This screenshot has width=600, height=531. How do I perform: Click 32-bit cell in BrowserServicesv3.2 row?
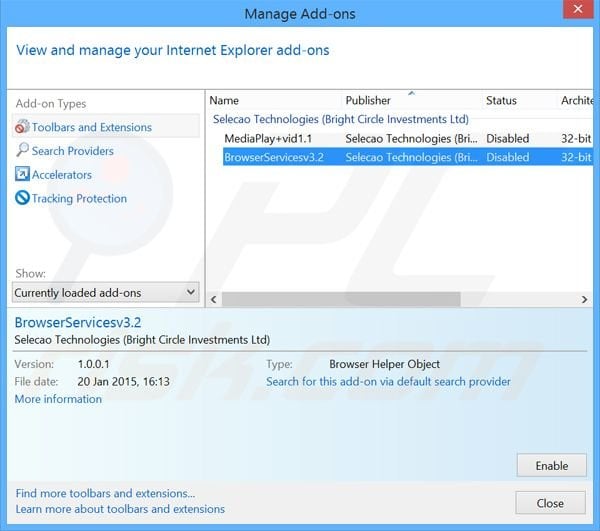coord(576,157)
